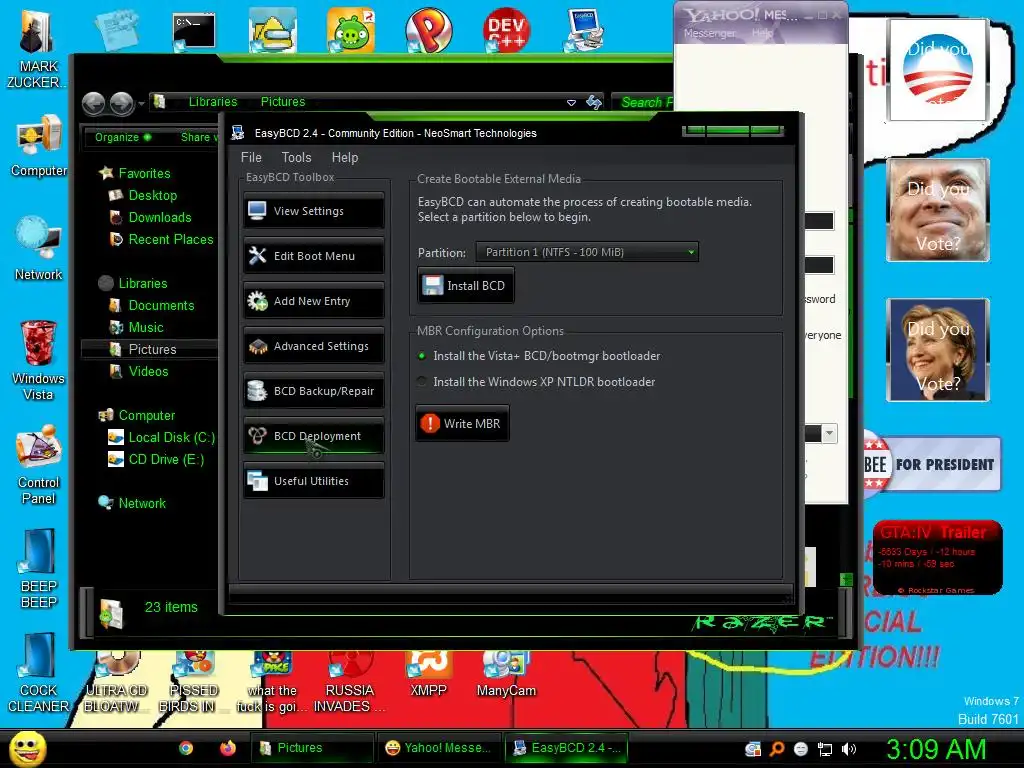Click Obama Did you vote gadget

pos(938,70)
